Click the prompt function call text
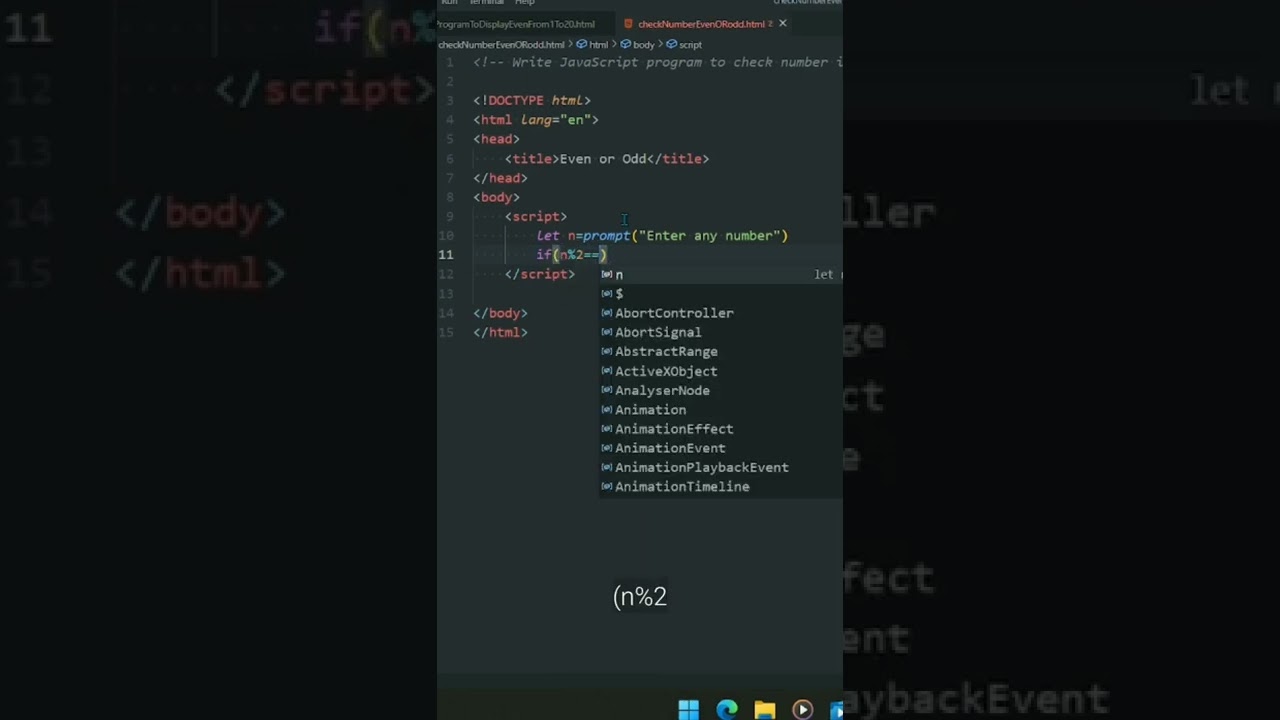Viewport: 1280px width, 720px height. pos(606,236)
